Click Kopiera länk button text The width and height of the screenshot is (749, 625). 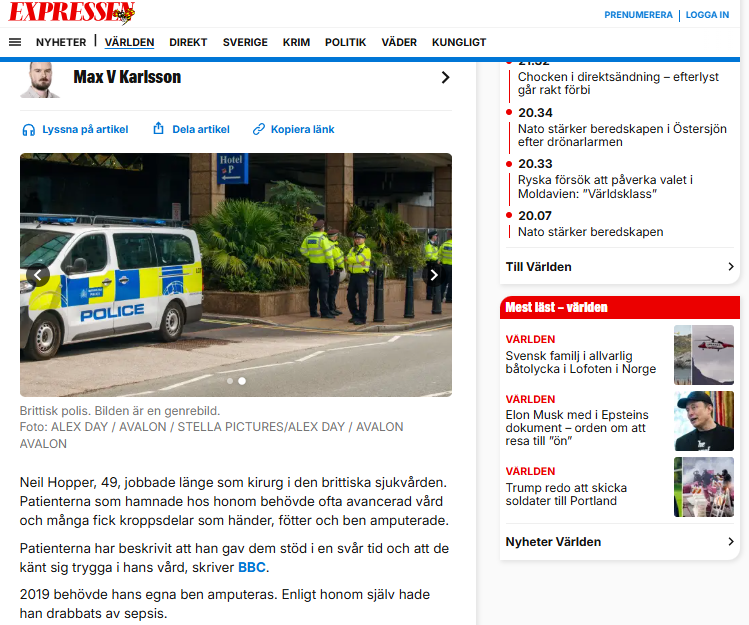coord(302,129)
